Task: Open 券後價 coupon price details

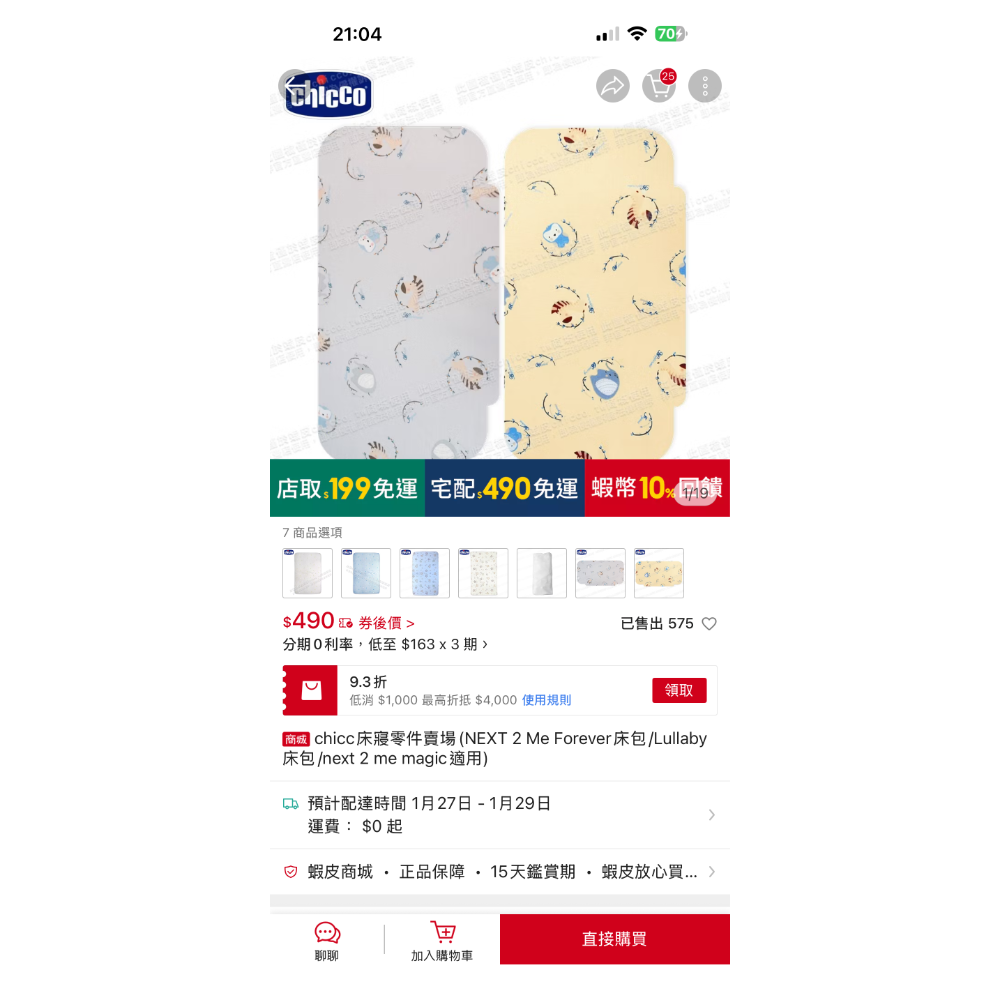Action: [386, 623]
